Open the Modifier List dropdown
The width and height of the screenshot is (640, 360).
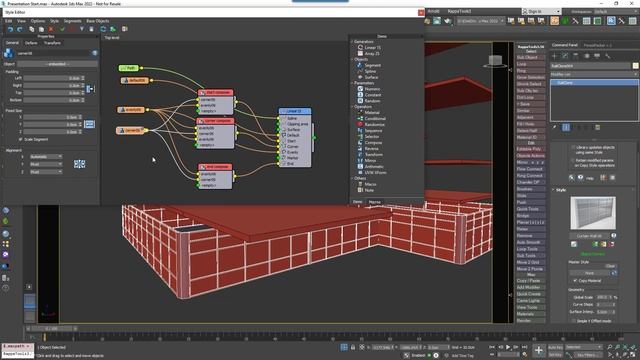coord(593,74)
